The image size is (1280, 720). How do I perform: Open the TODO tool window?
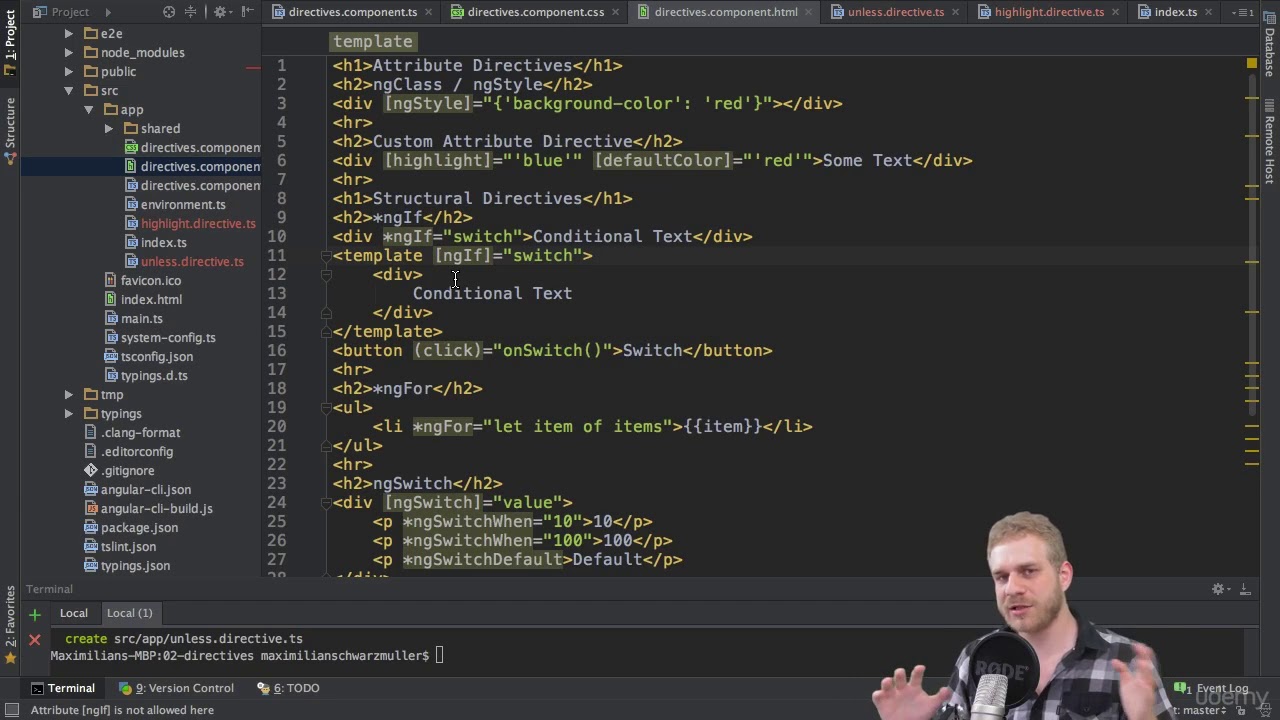[288, 688]
